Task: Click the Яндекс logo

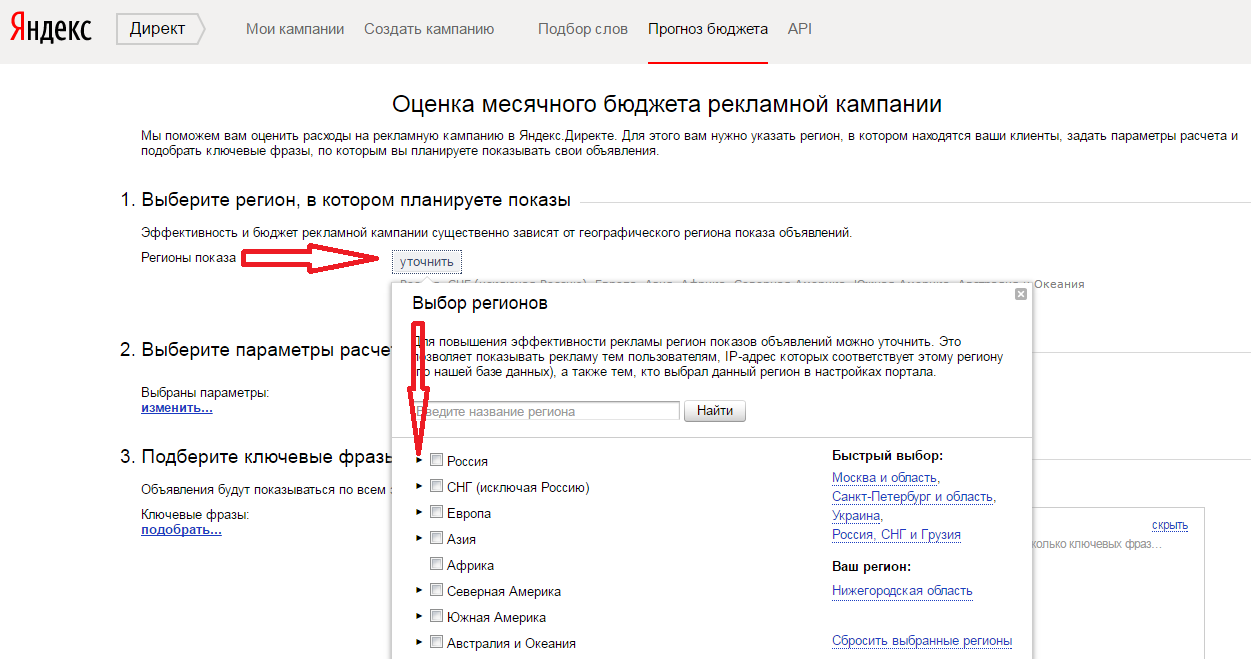Action: (51, 29)
